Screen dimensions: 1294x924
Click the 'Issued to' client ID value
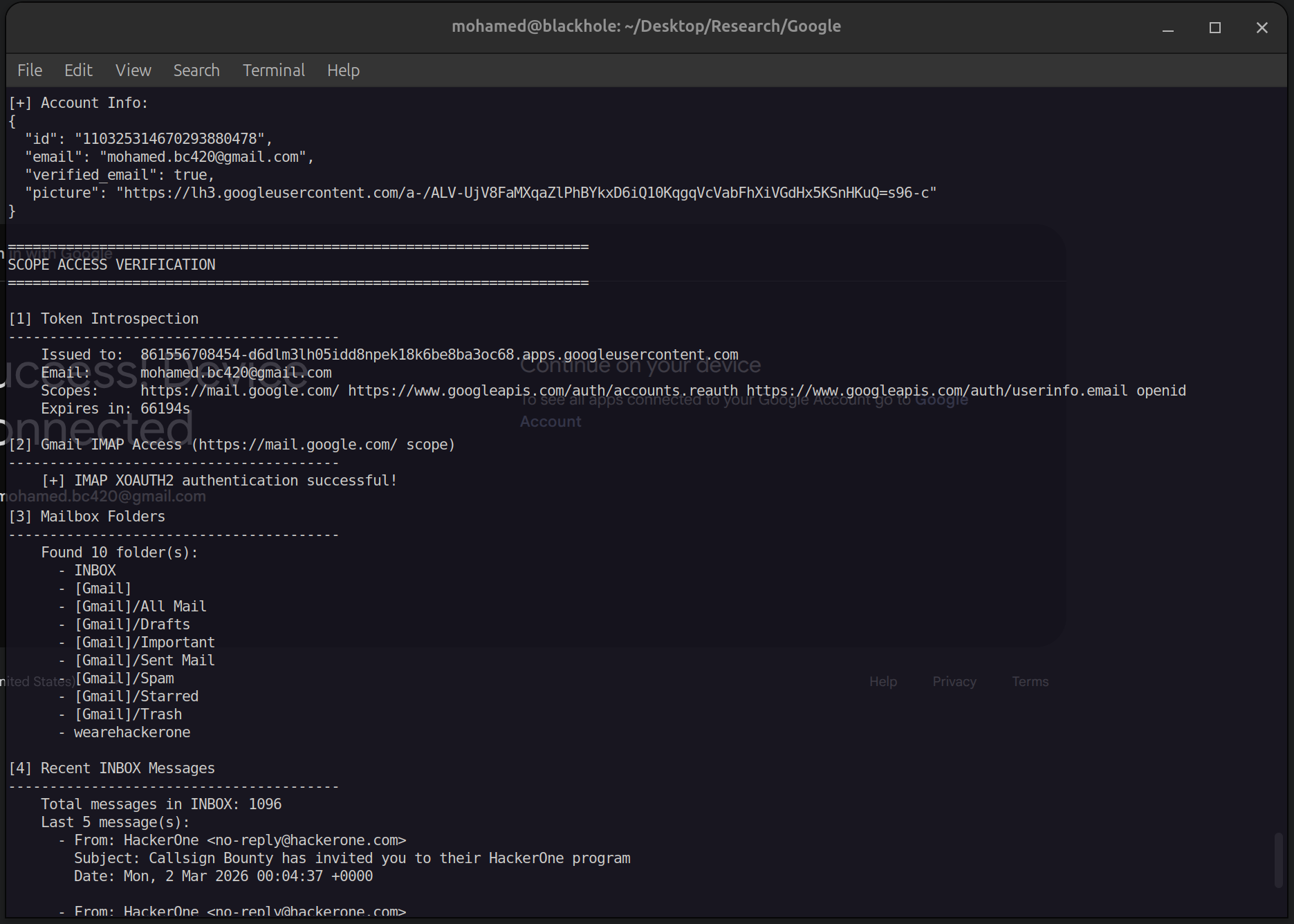click(439, 355)
